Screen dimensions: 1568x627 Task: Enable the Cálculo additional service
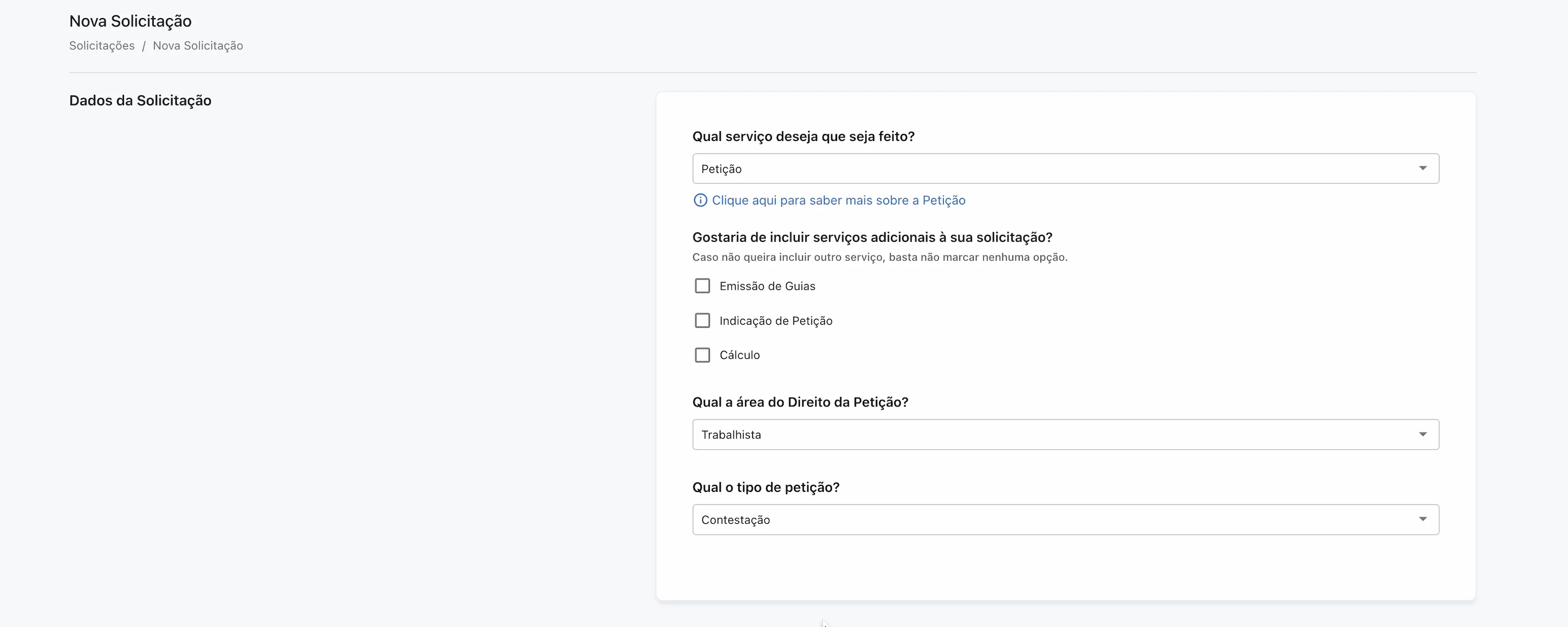pos(703,355)
